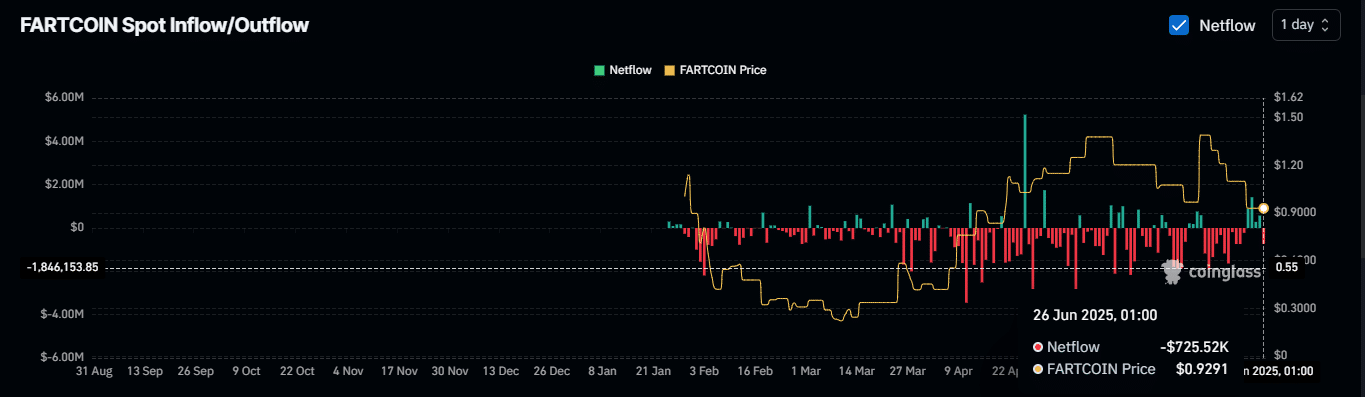Click the $0.9000 price axis label
The image size is (1365, 397).
pos(1295,212)
